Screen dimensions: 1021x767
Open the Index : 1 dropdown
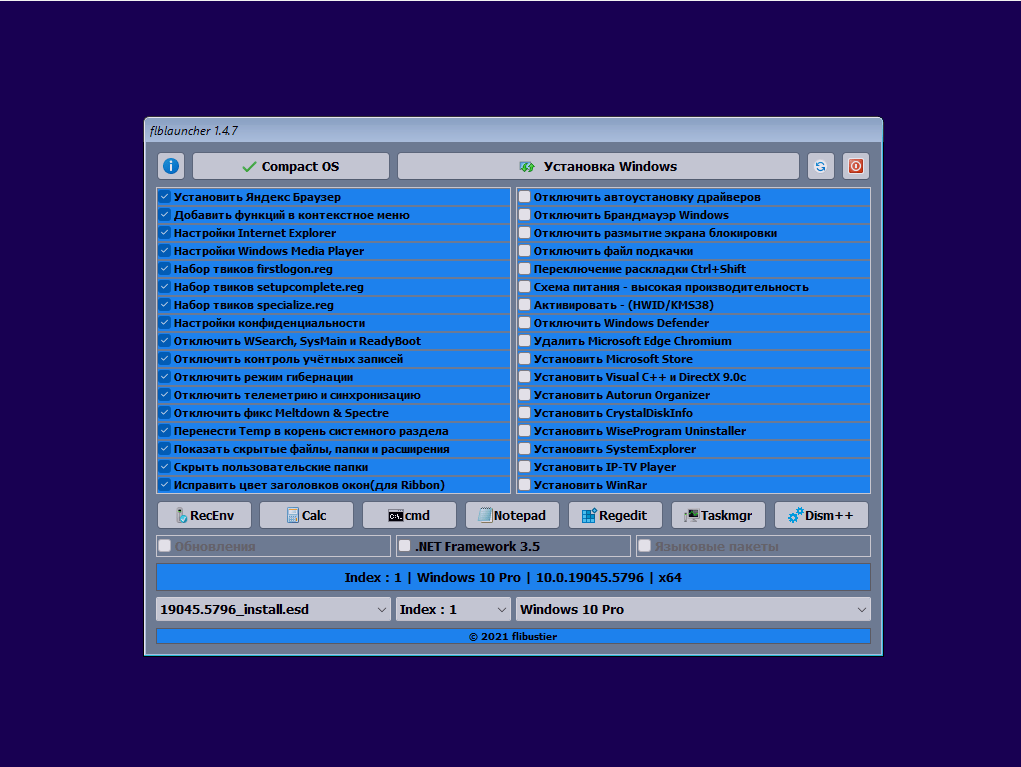click(453, 609)
